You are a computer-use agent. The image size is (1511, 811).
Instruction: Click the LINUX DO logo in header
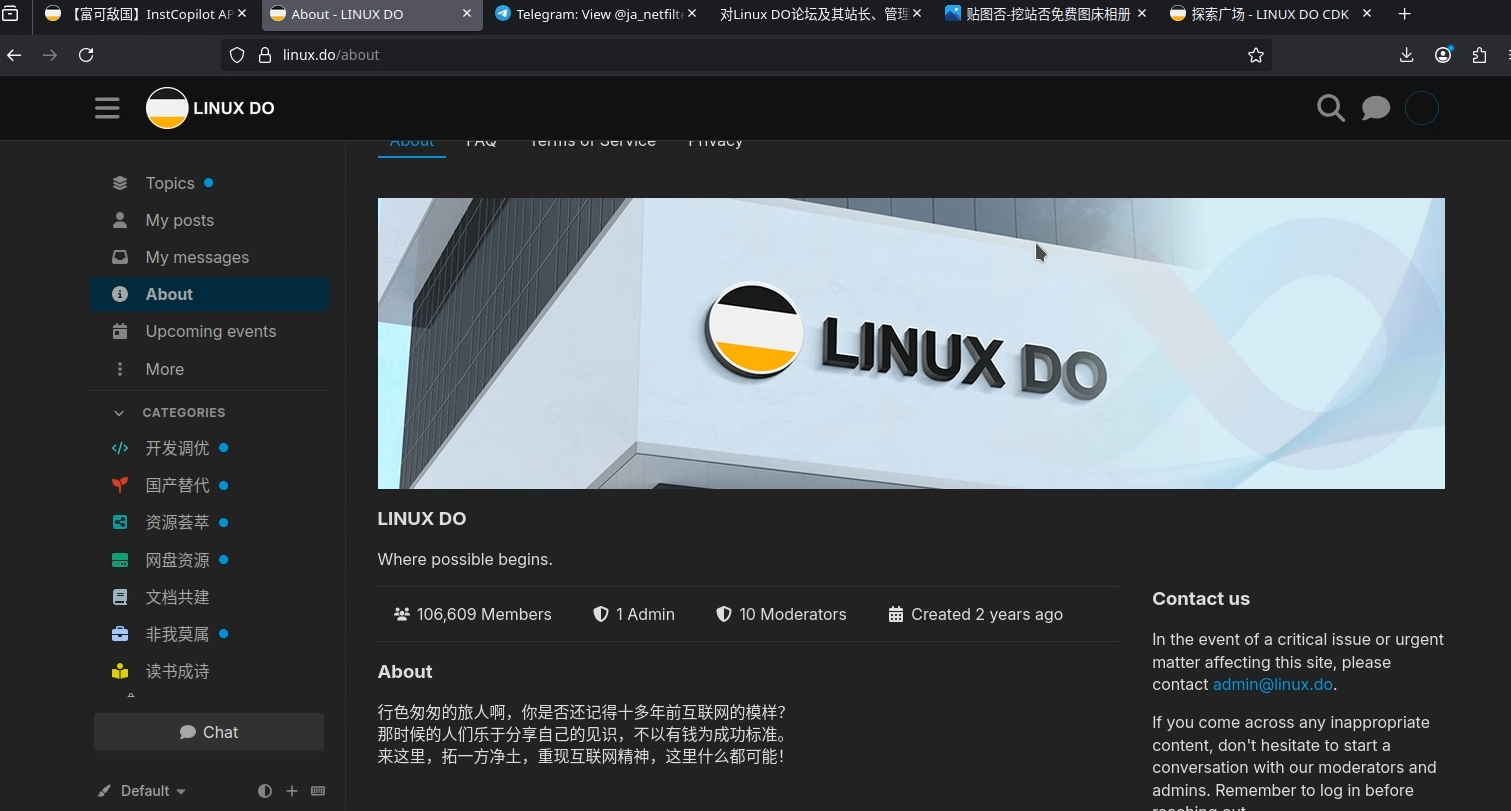211,108
